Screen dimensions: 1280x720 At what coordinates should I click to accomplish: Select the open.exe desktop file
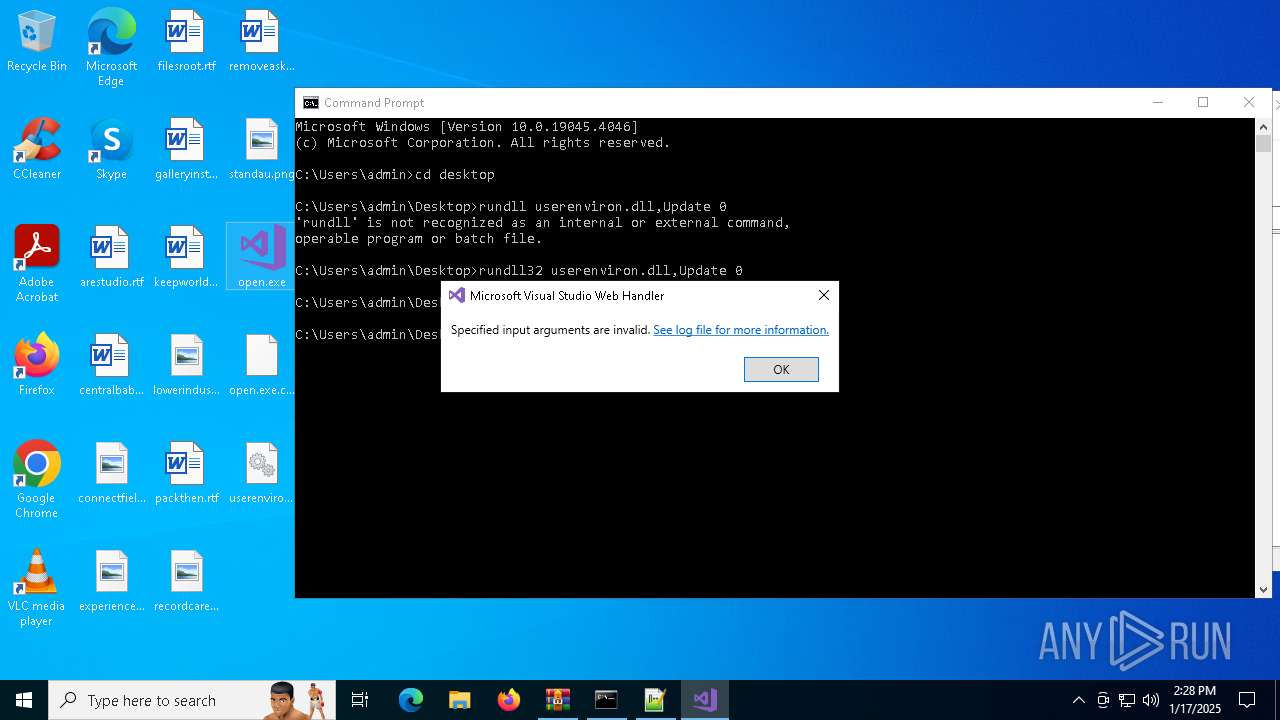(x=261, y=257)
